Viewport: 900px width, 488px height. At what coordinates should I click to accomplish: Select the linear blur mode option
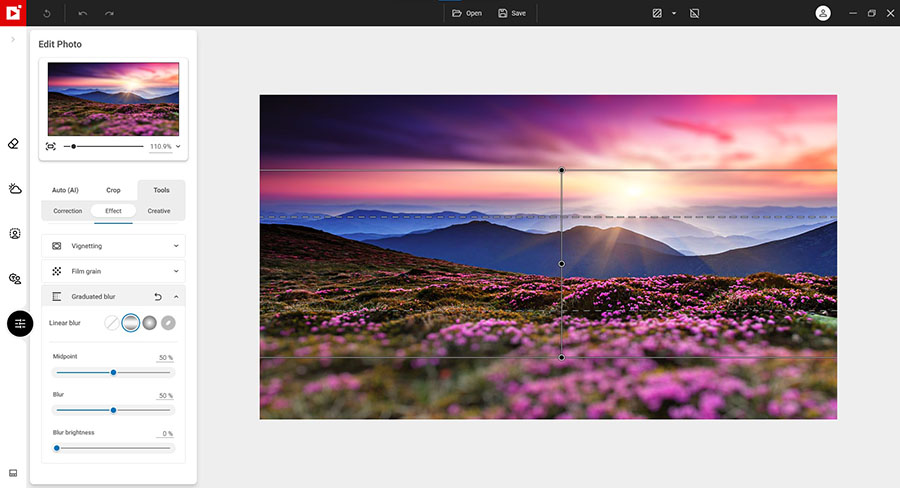(130, 322)
